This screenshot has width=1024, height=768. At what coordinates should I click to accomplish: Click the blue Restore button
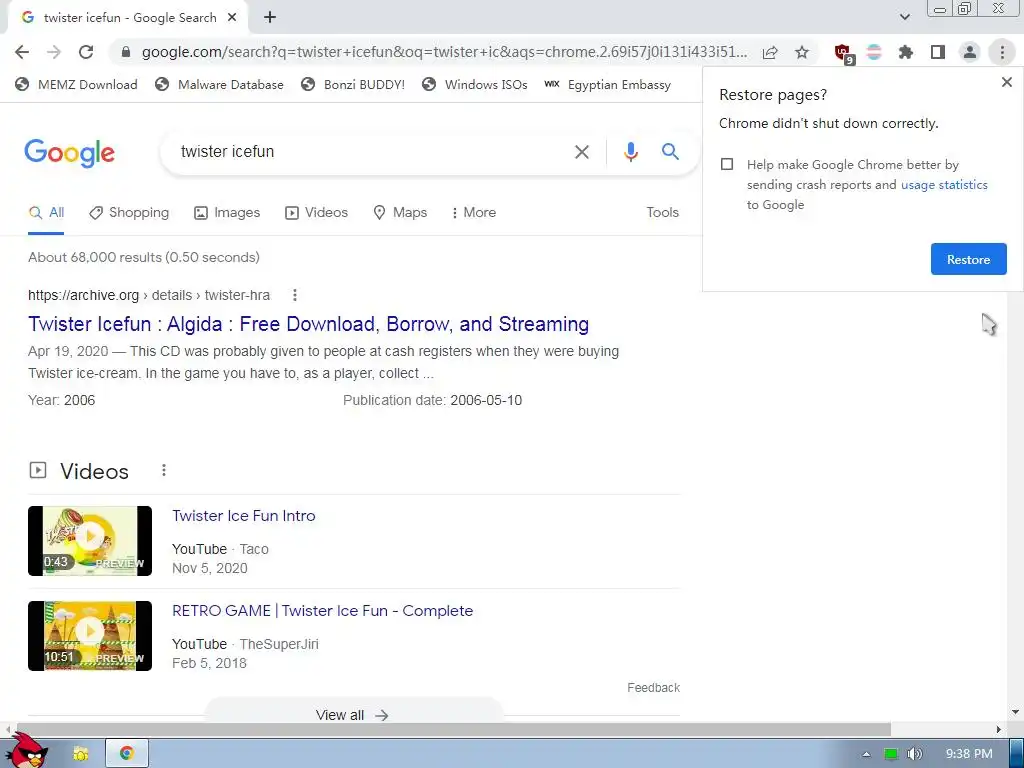[x=968, y=259]
